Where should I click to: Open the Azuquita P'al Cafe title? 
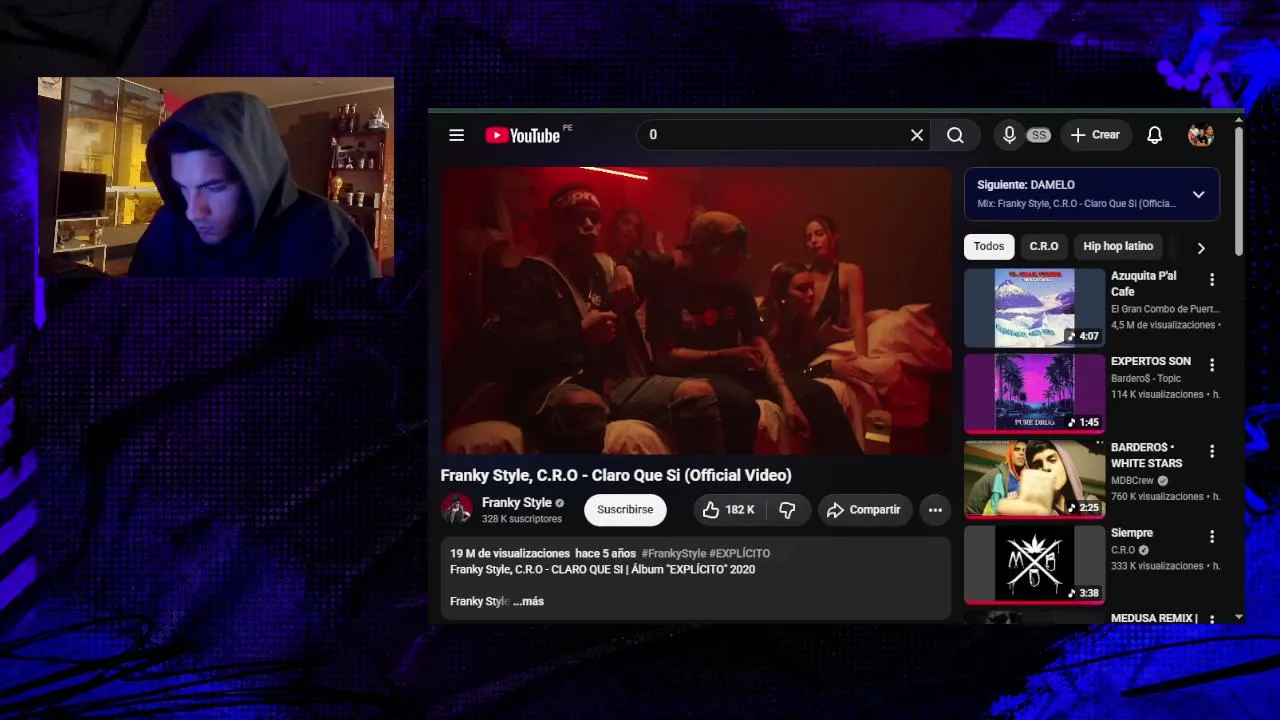pos(1144,284)
